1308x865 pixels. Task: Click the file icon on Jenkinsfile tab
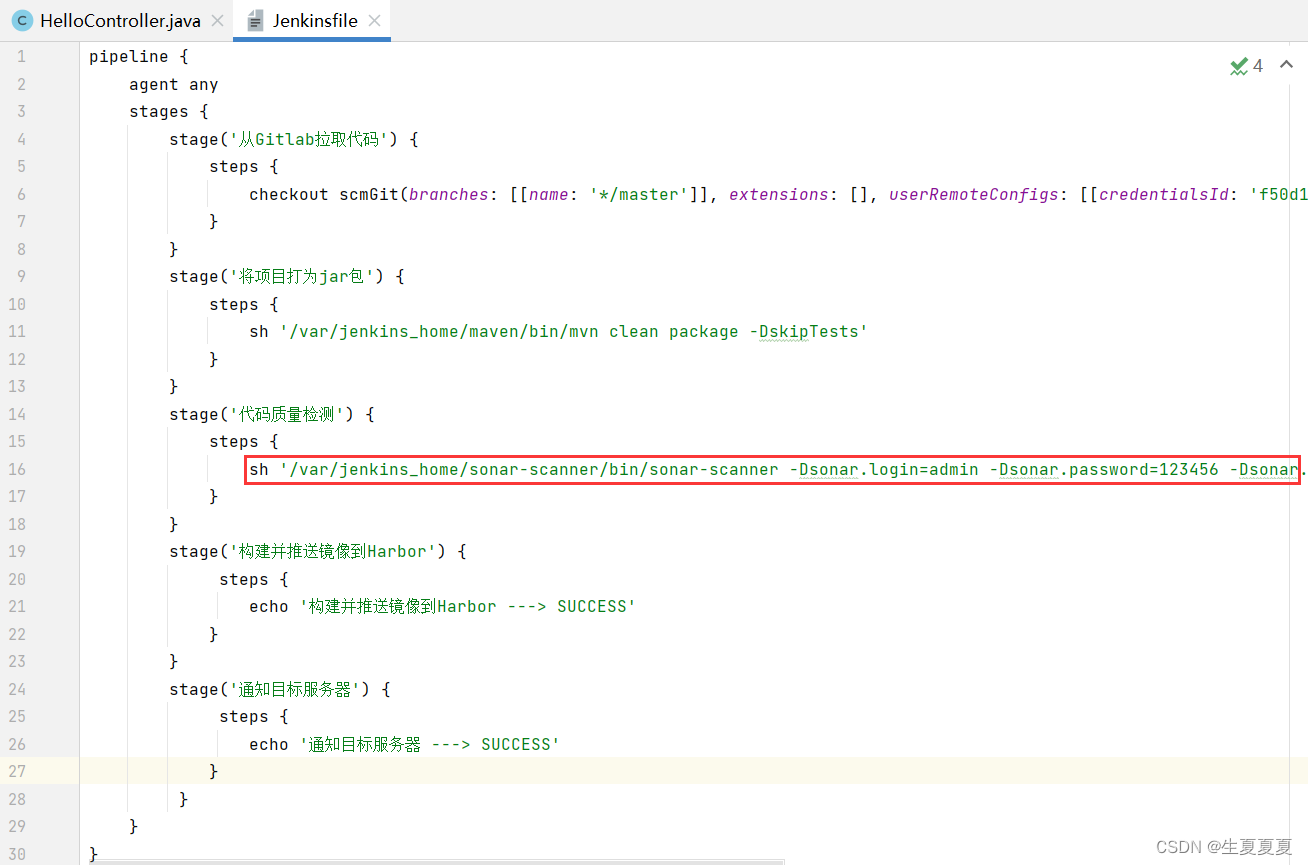coord(255,21)
